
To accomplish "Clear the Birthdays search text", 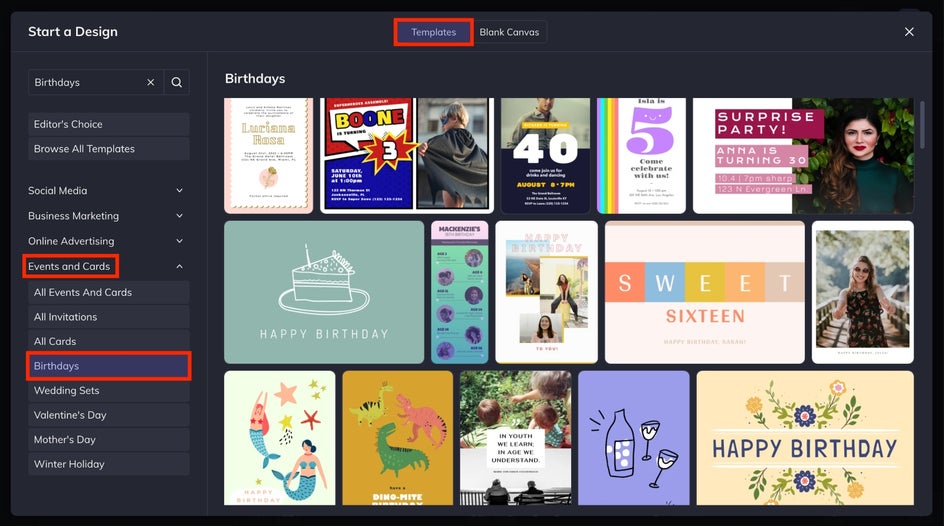I will 151,82.
